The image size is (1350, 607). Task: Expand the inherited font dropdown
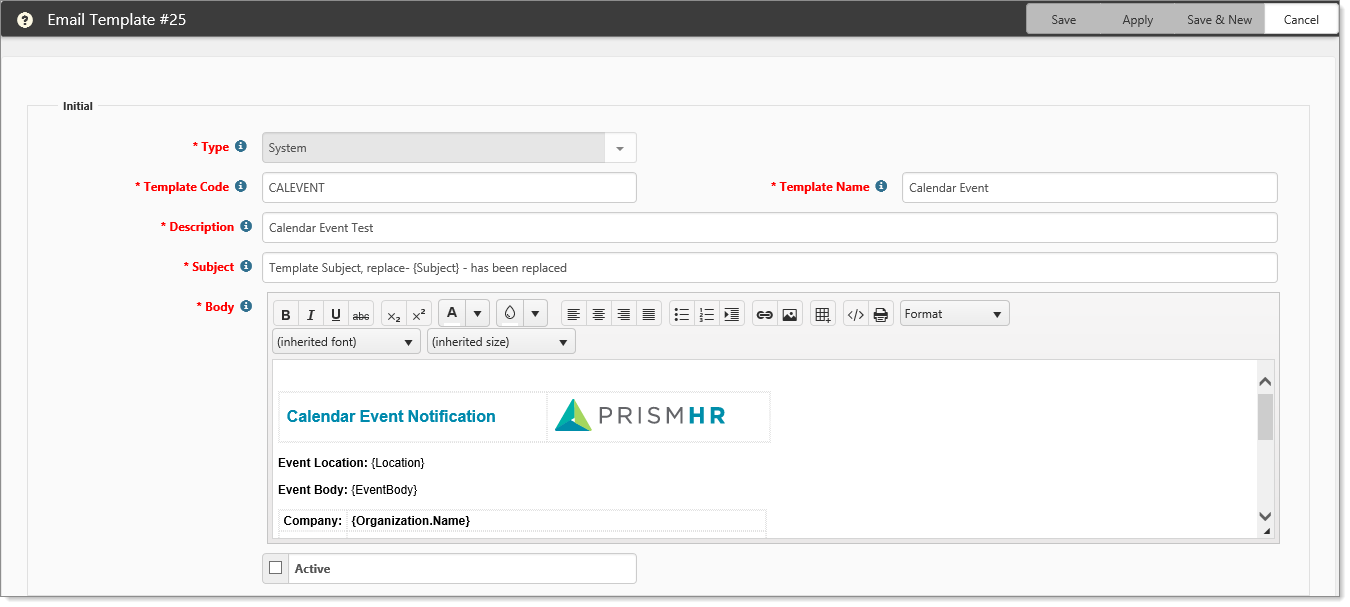point(346,342)
